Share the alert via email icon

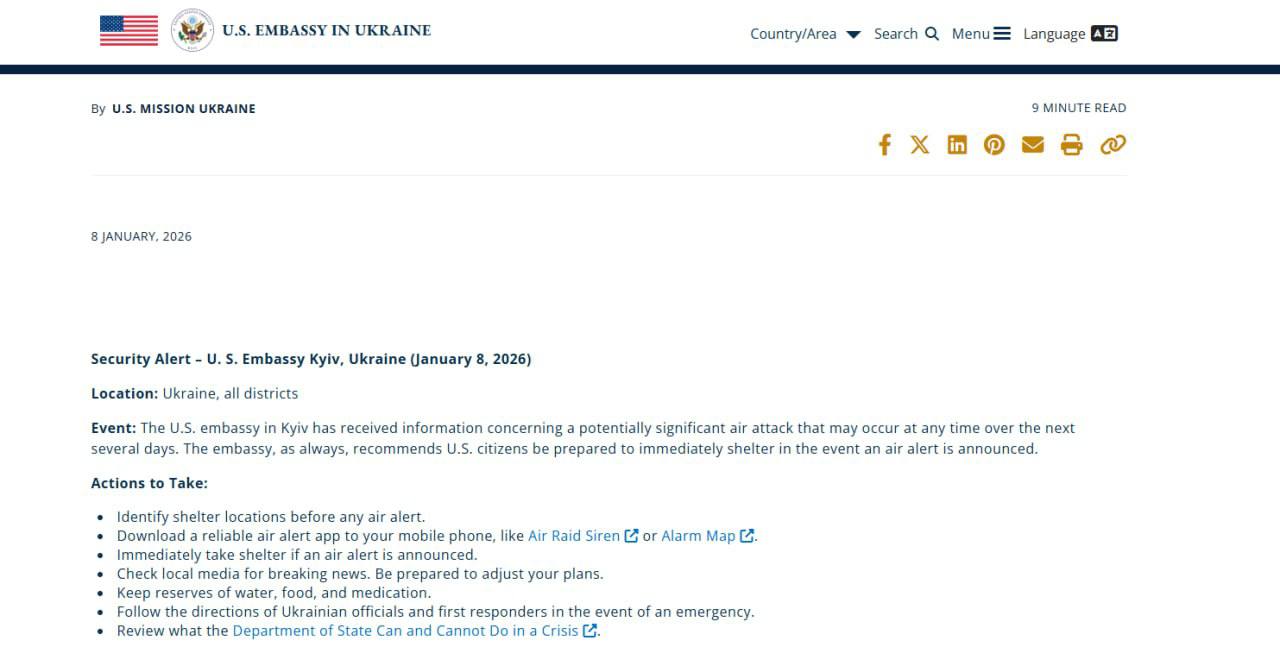1033,145
